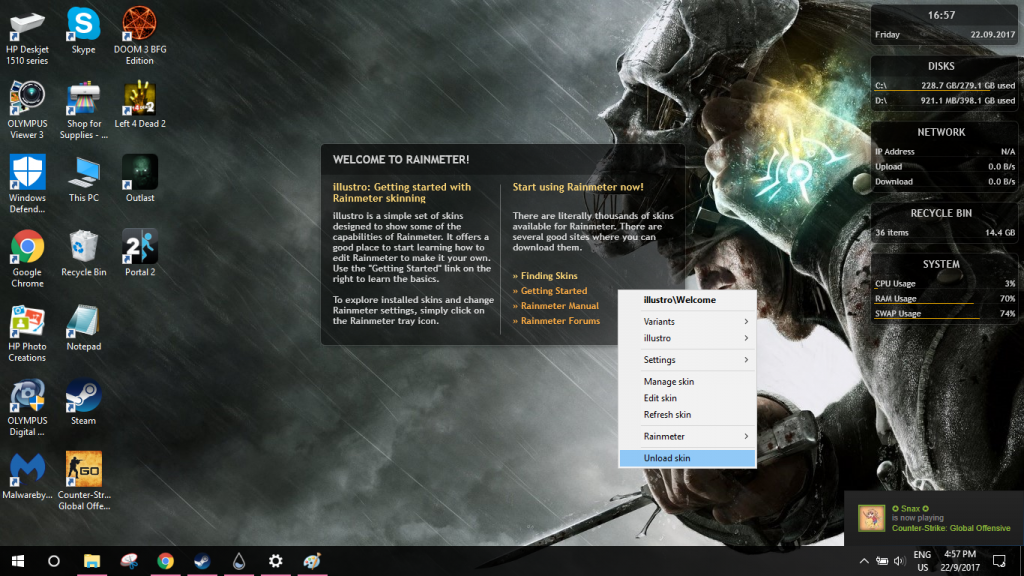
Task: Select the This PC desktop icon
Action: click(x=84, y=179)
